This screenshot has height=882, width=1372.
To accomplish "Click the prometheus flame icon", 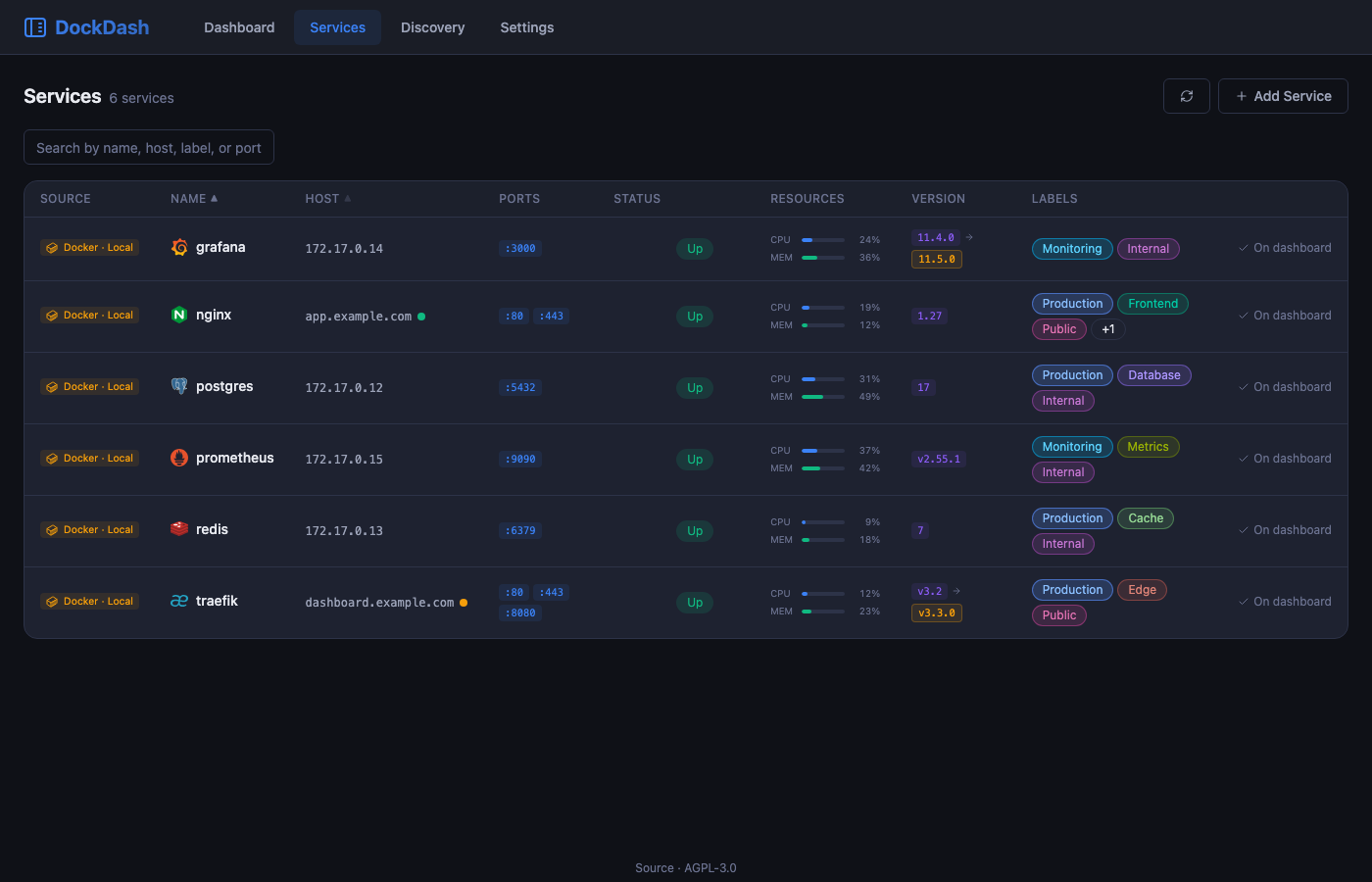I will (x=179, y=458).
